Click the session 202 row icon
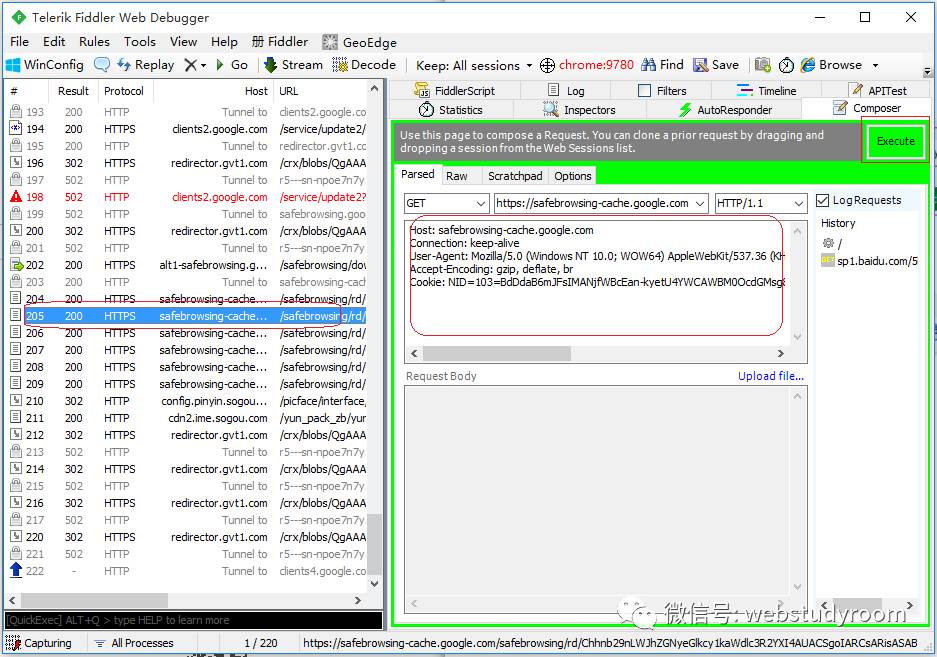Image resolution: width=937 pixels, height=657 pixels. tap(16, 265)
